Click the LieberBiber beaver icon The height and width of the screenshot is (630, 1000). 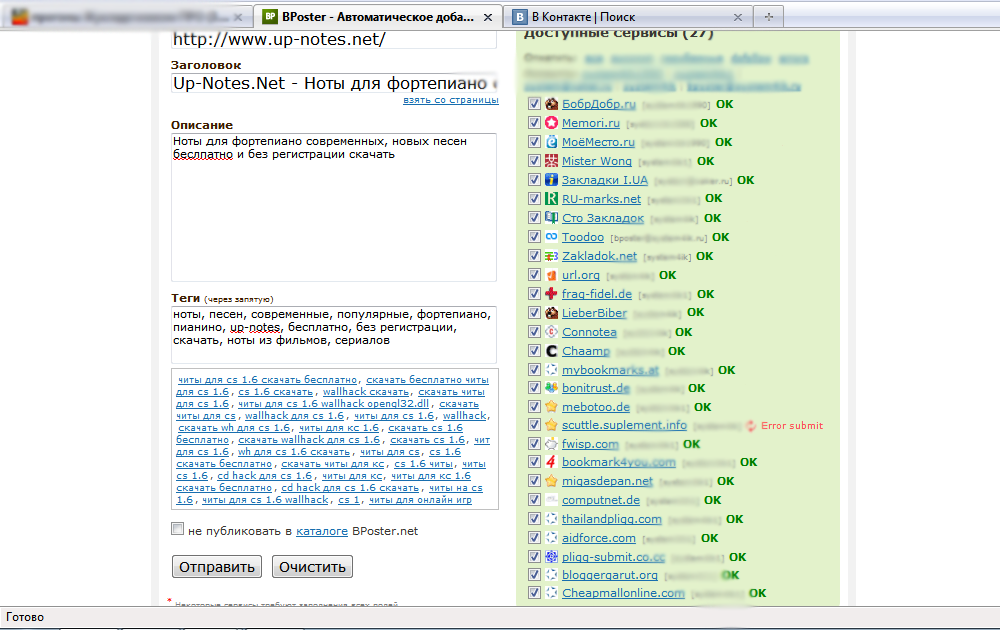click(x=552, y=312)
